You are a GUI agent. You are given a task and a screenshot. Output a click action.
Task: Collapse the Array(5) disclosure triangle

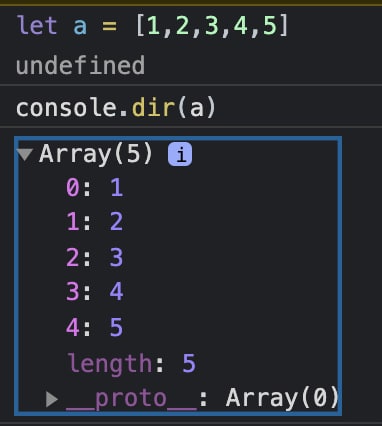pos(25,154)
